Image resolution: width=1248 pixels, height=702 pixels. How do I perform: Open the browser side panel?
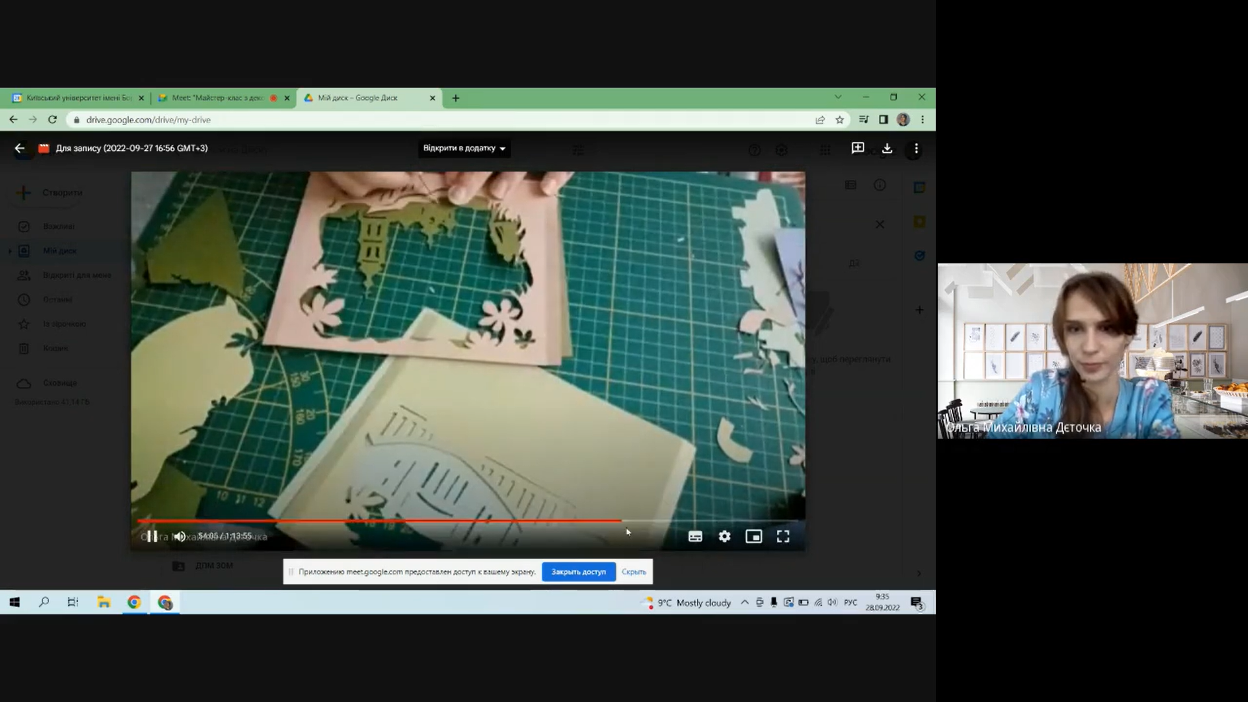pos(883,120)
